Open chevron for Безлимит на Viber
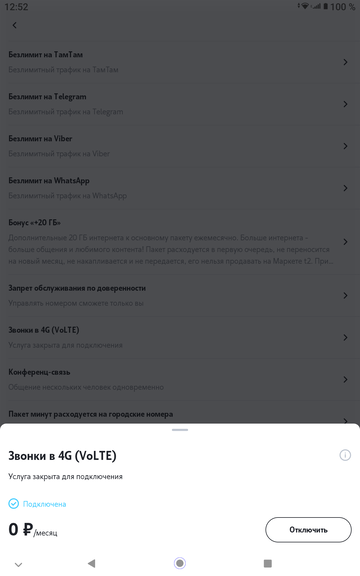360x576 pixels. click(345, 146)
